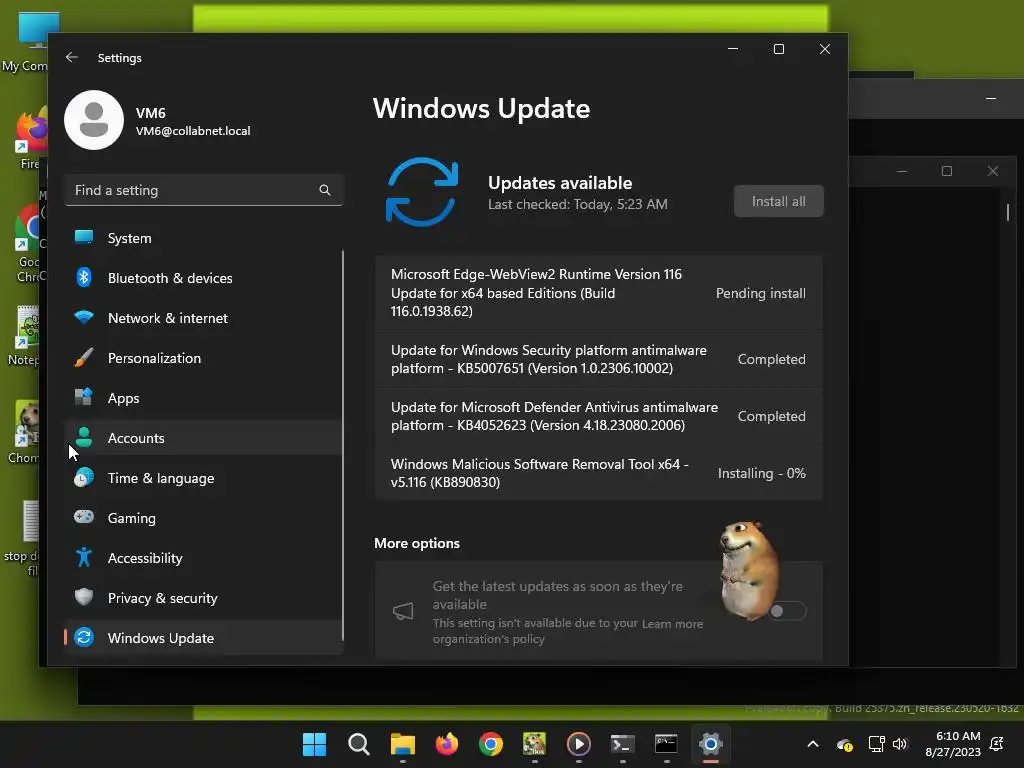Click the blue update sync arrows icon
The height and width of the screenshot is (768, 1024).
(x=422, y=192)
